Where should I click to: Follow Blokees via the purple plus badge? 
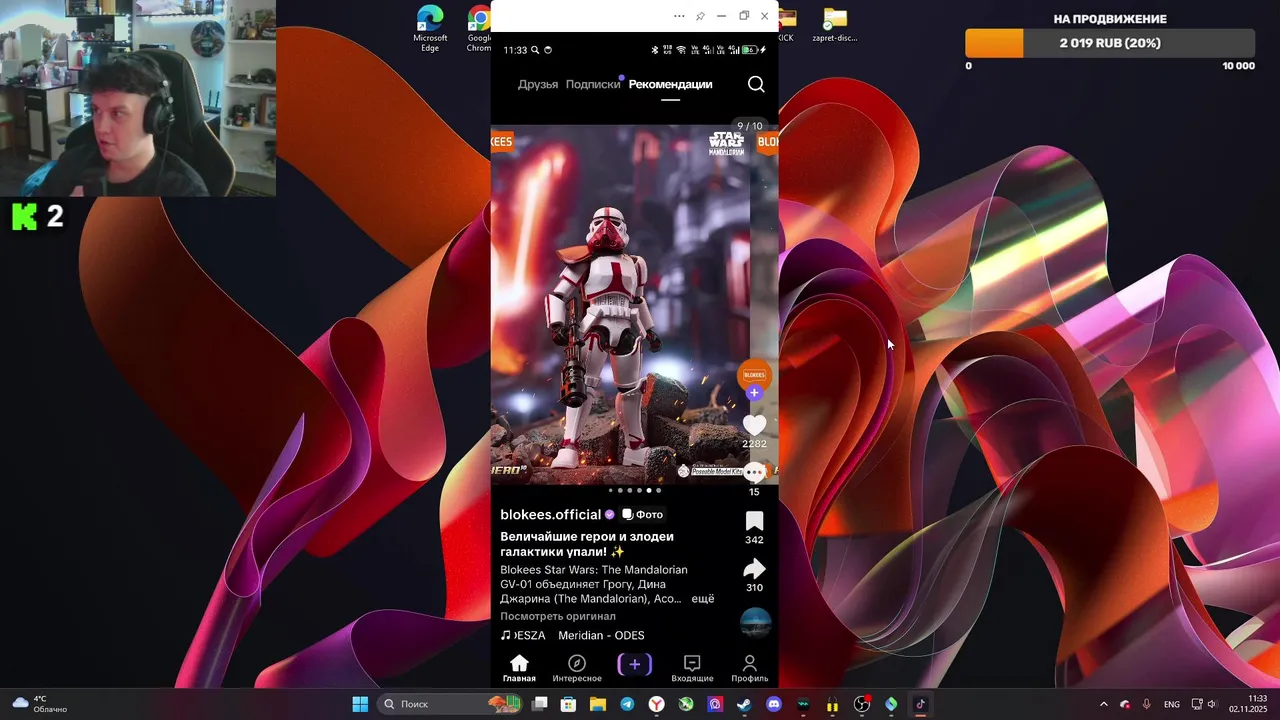tap(754, 393)
